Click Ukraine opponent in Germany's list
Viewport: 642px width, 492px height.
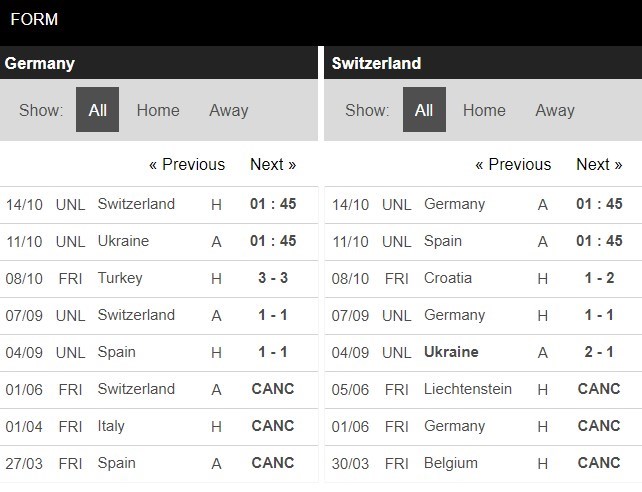coord(123,241)
